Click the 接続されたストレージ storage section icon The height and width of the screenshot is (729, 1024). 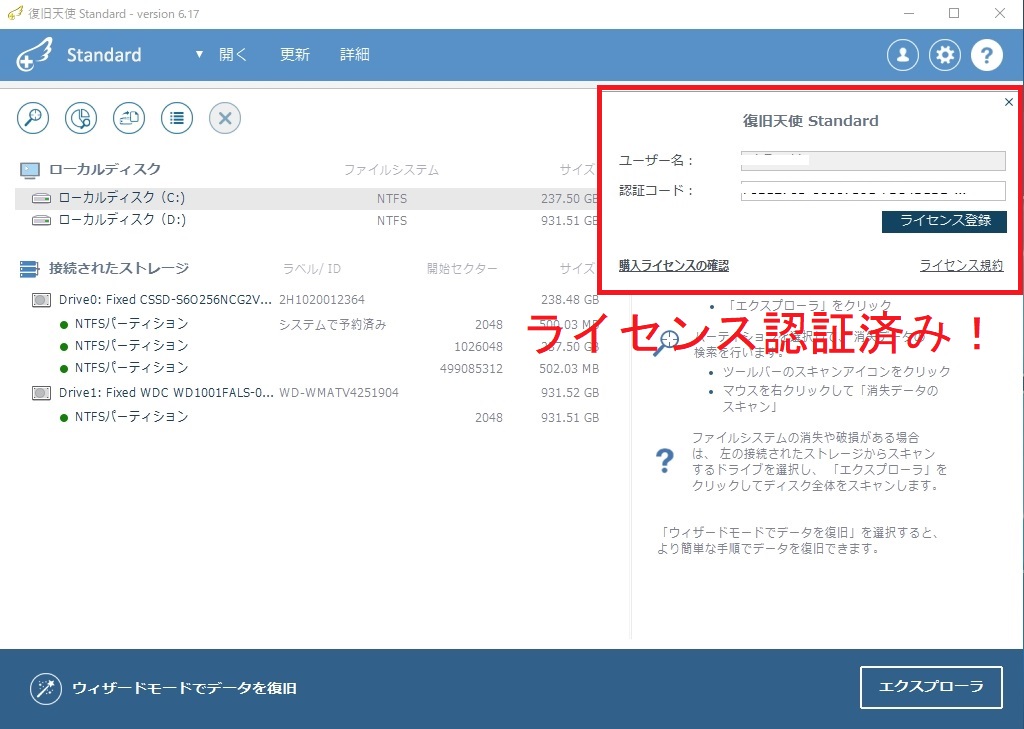(29, 268)
